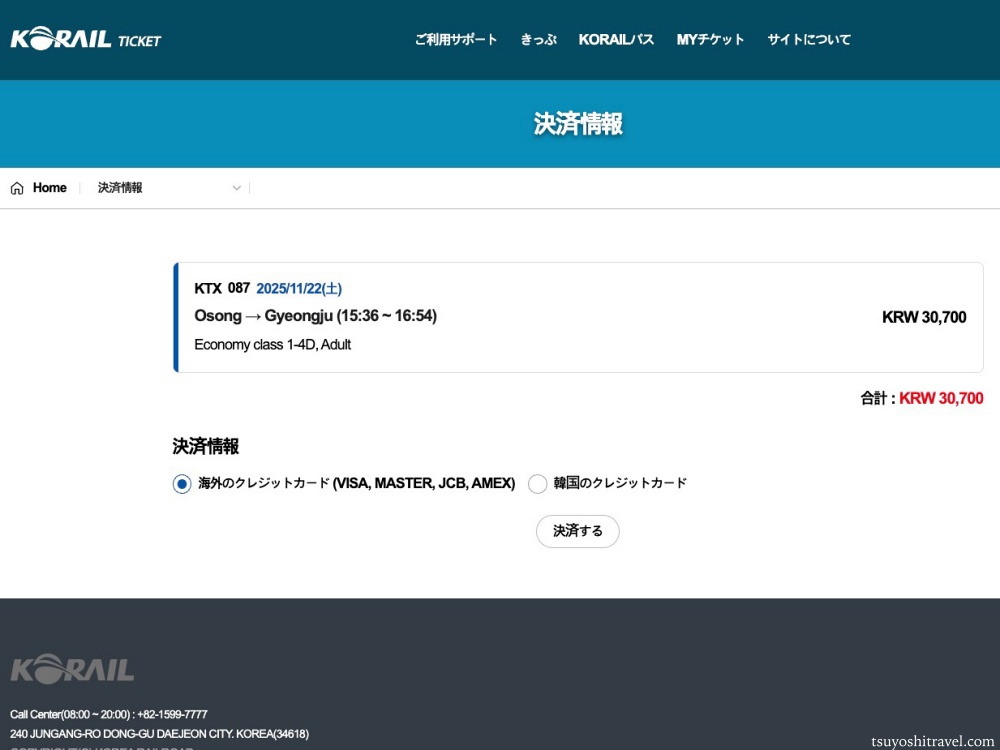
Task: Click the KORAIL TICKET logo in header
Action: pyautogui.click(x=86, y=39)
